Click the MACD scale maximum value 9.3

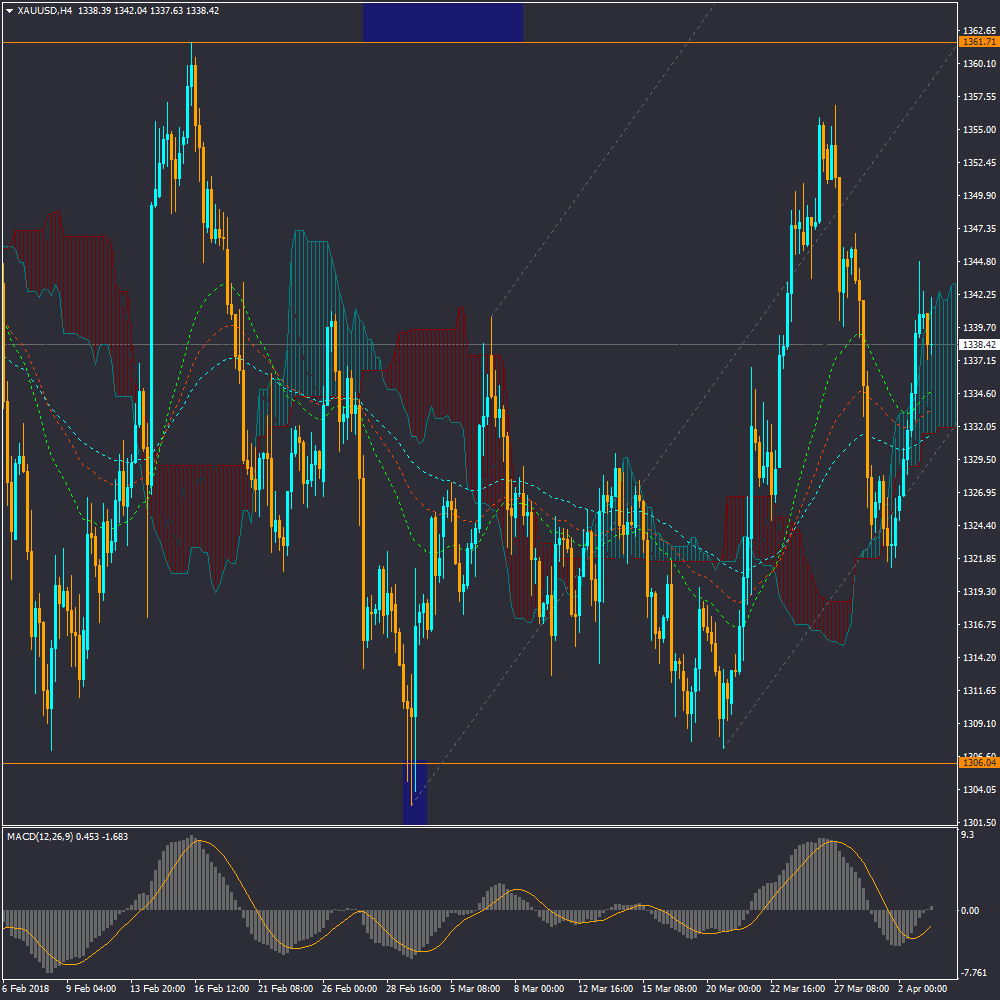[965, 835]
